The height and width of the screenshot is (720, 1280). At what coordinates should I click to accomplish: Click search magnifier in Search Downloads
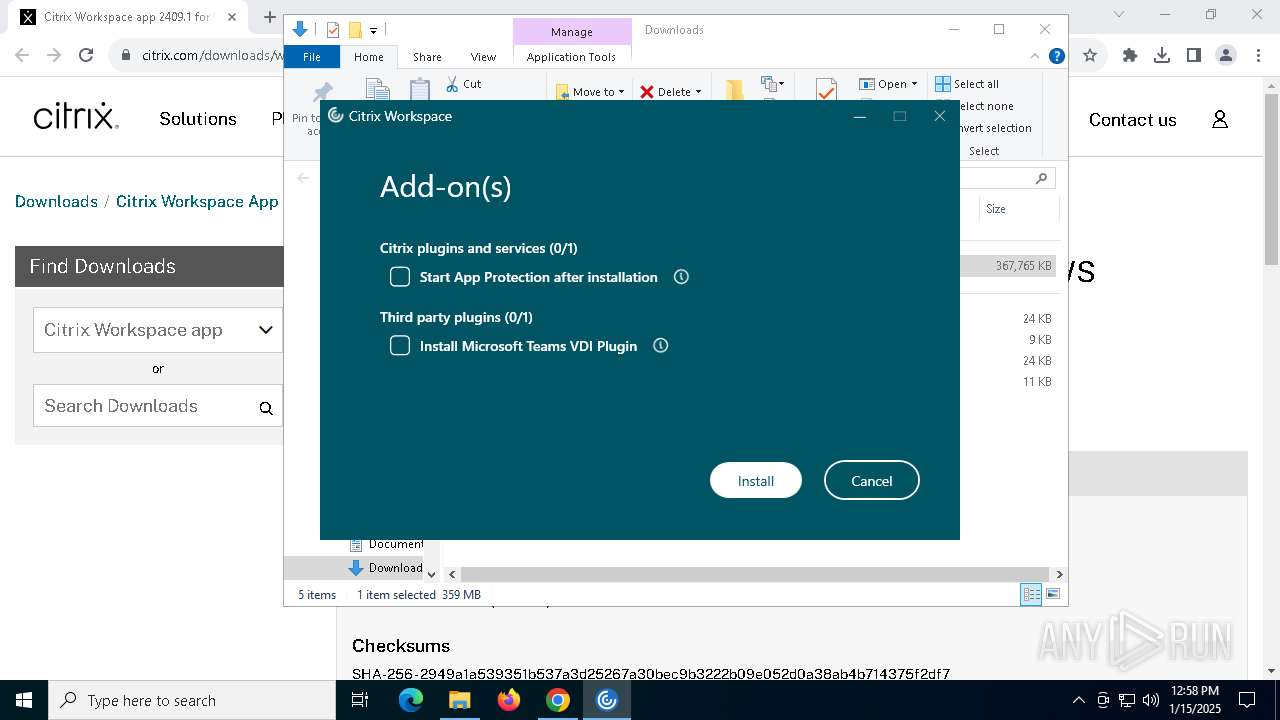tap(266, 408)
